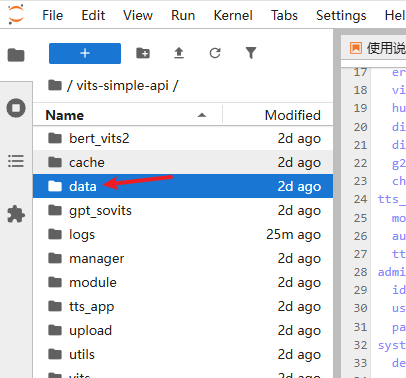Create a new folder with the toolbar icon
This screenshot has height=378, width=406.
click(x=143, y=53)
